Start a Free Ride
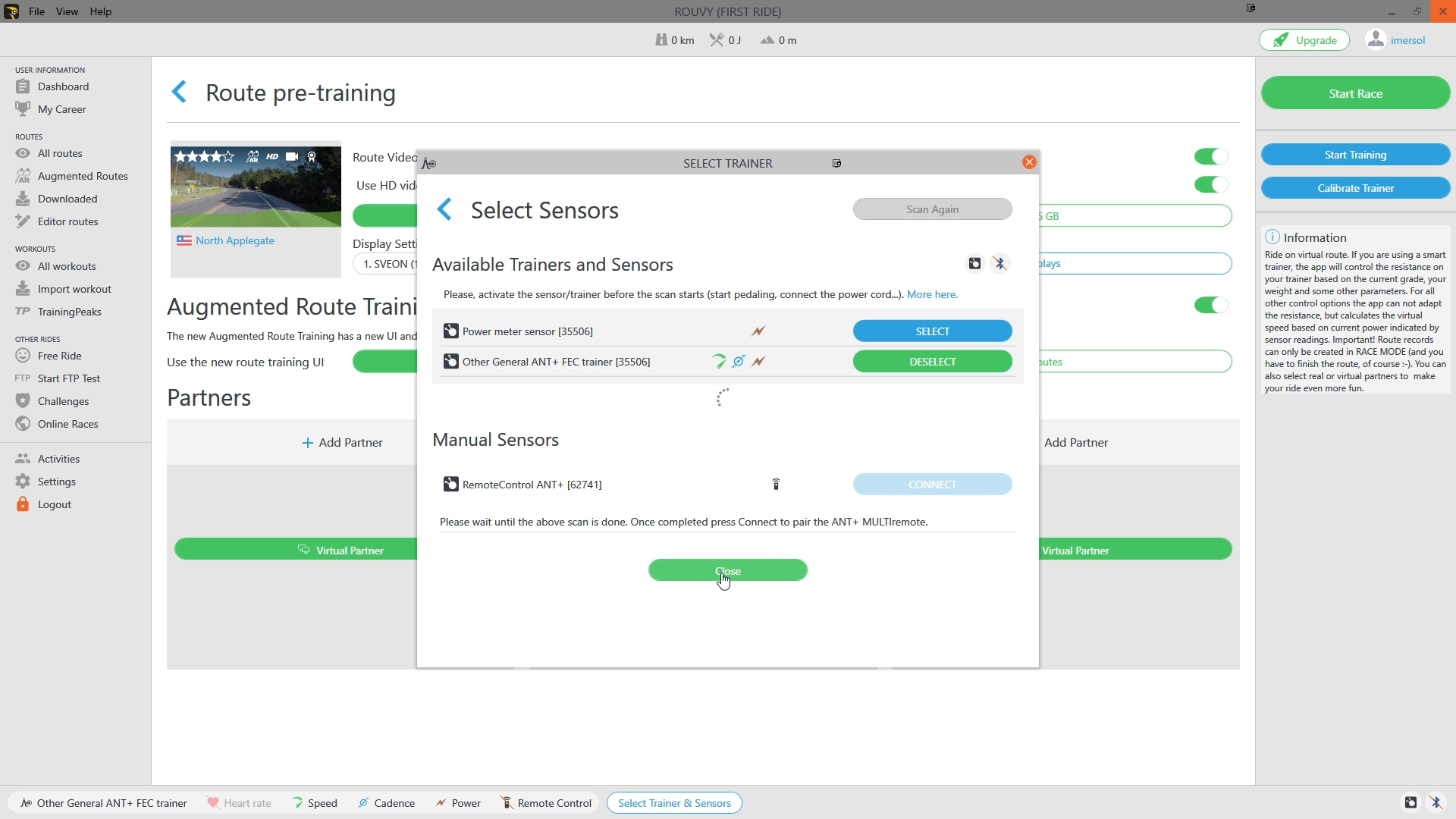Viewport: 1456px width, 819px height. 49,356
